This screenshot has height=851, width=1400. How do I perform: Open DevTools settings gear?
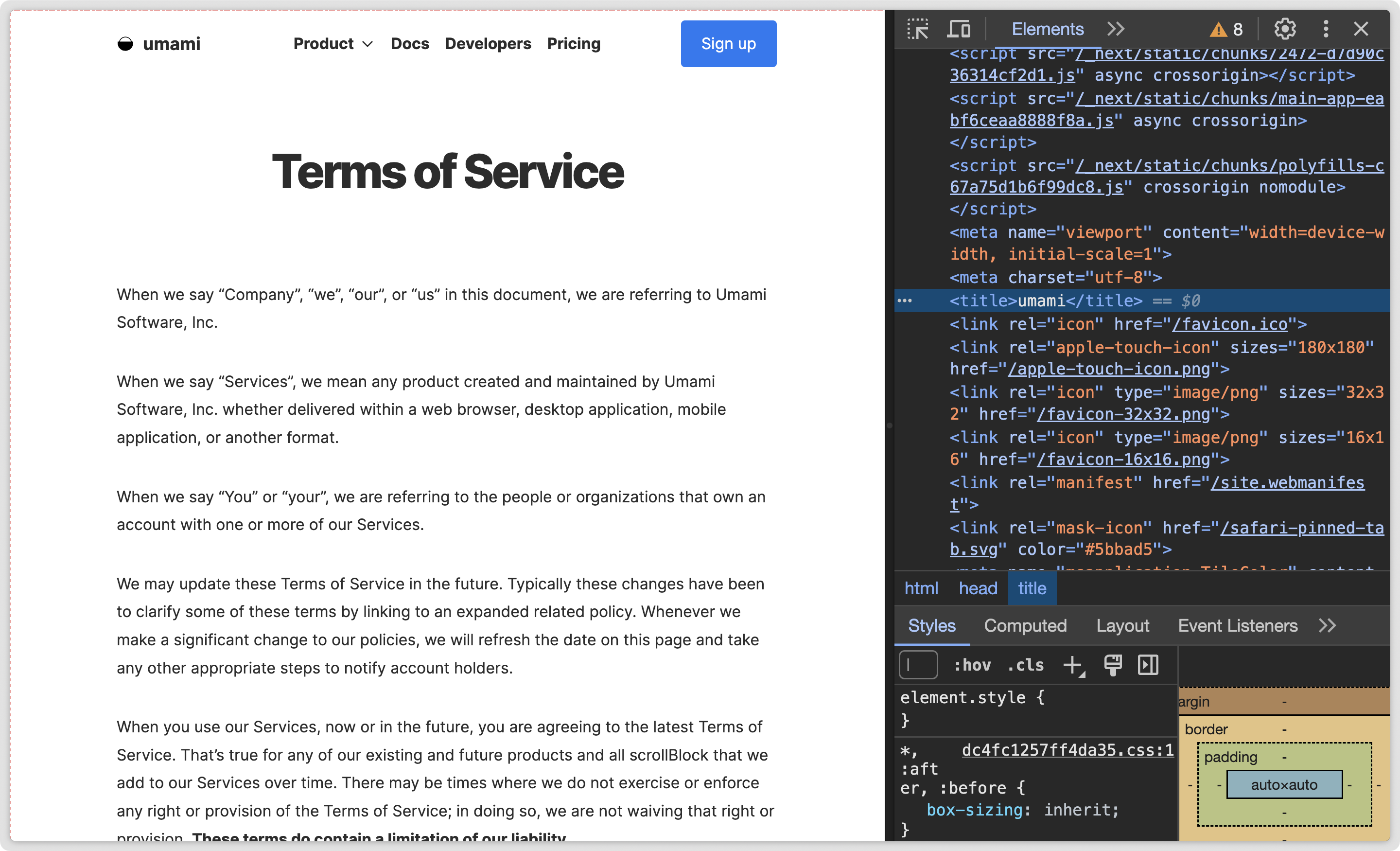[1285, 28]
